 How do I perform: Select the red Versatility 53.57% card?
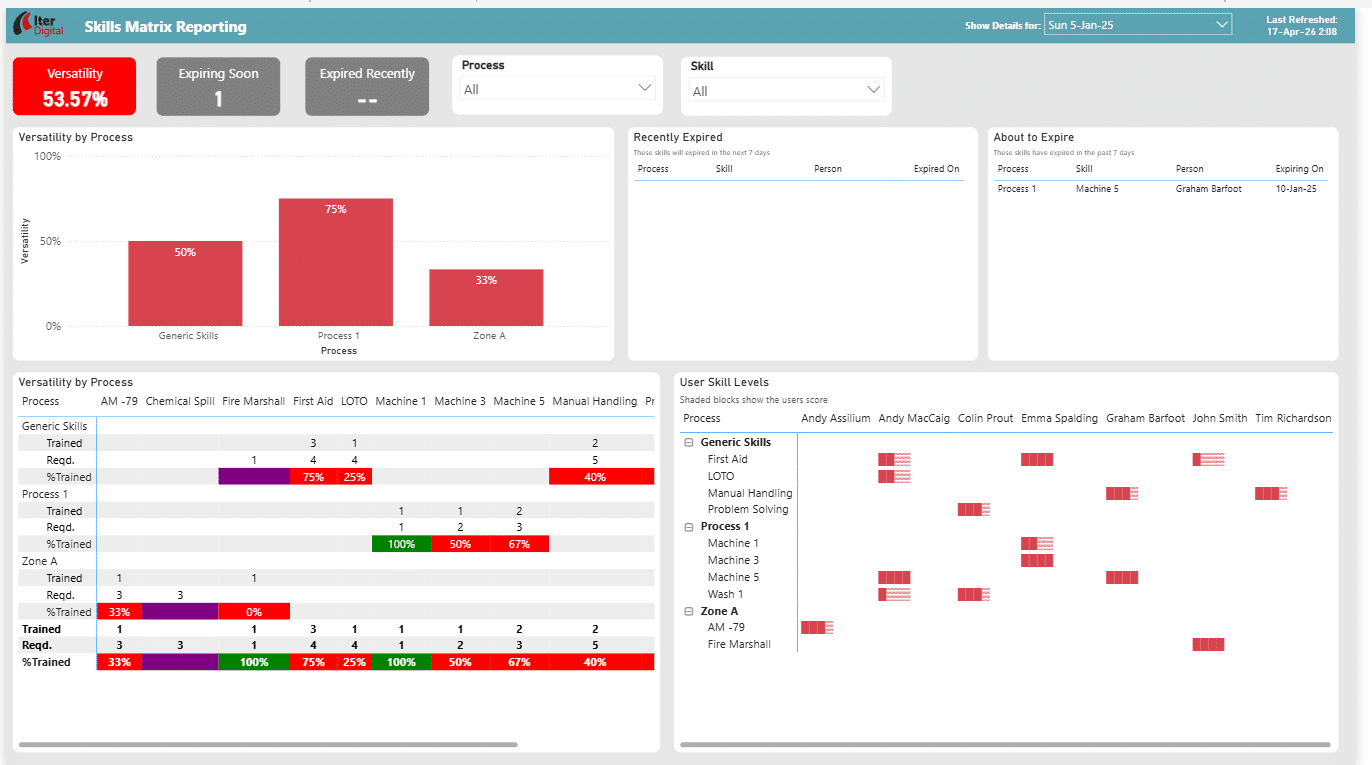click(75, 87)
